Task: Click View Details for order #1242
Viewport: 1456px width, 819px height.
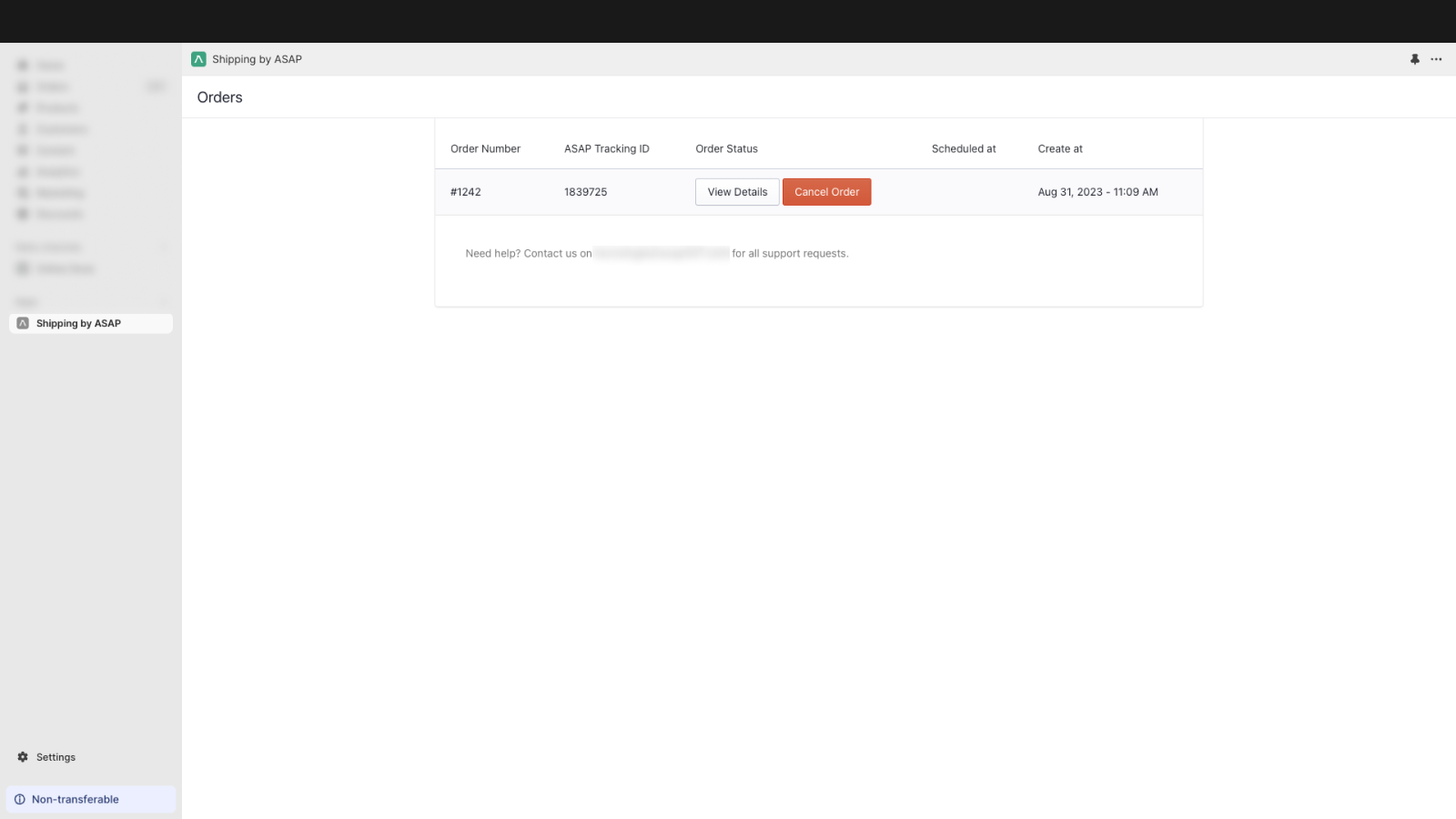Action: point(737,192)
